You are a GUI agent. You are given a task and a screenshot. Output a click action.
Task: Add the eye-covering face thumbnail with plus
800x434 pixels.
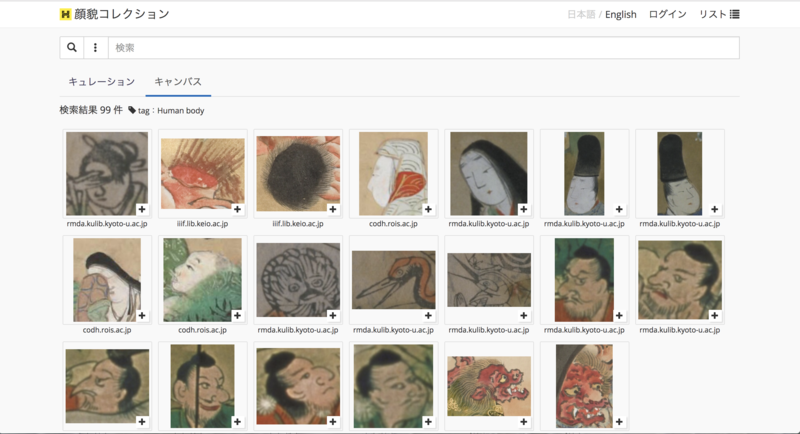click(x=142, y=209)
